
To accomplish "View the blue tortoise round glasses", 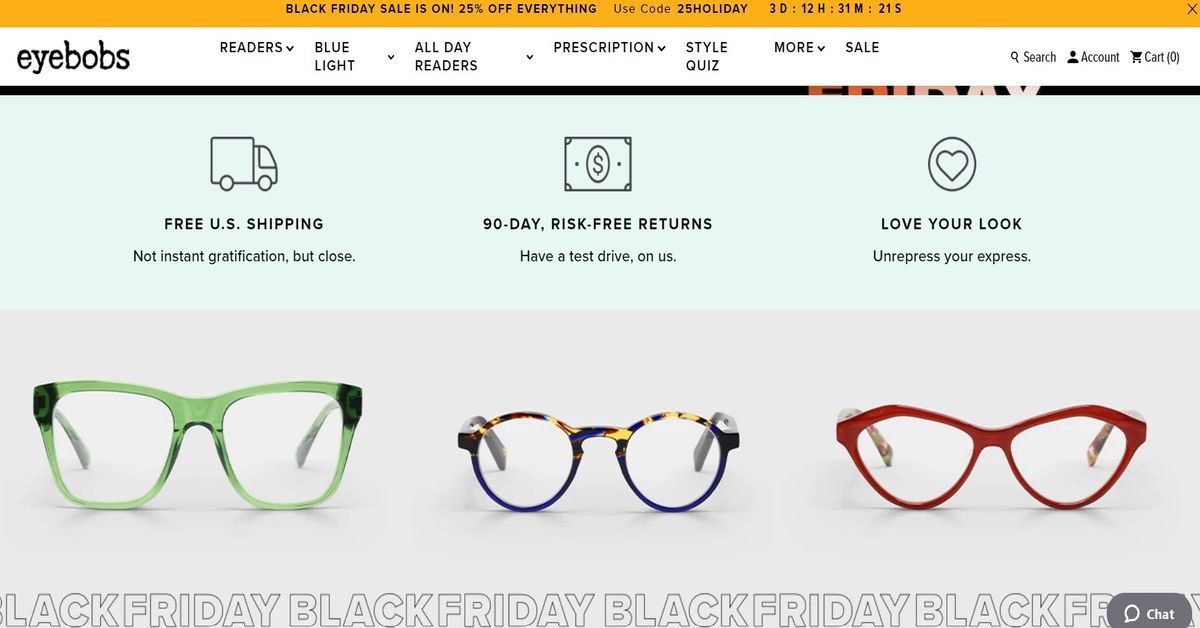I will (598, 459).
